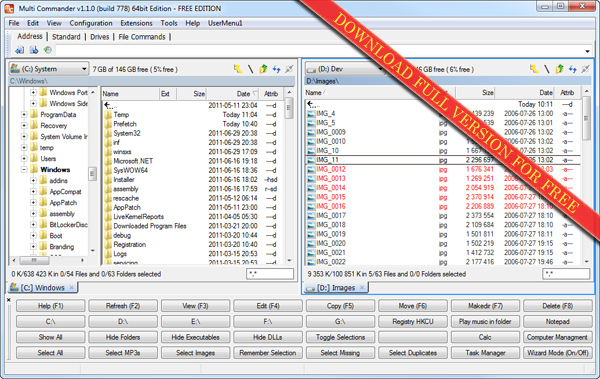This screenshot has width=600, height=379.
Task: Click right panel filter input field
Action: [x=566, y=274]
